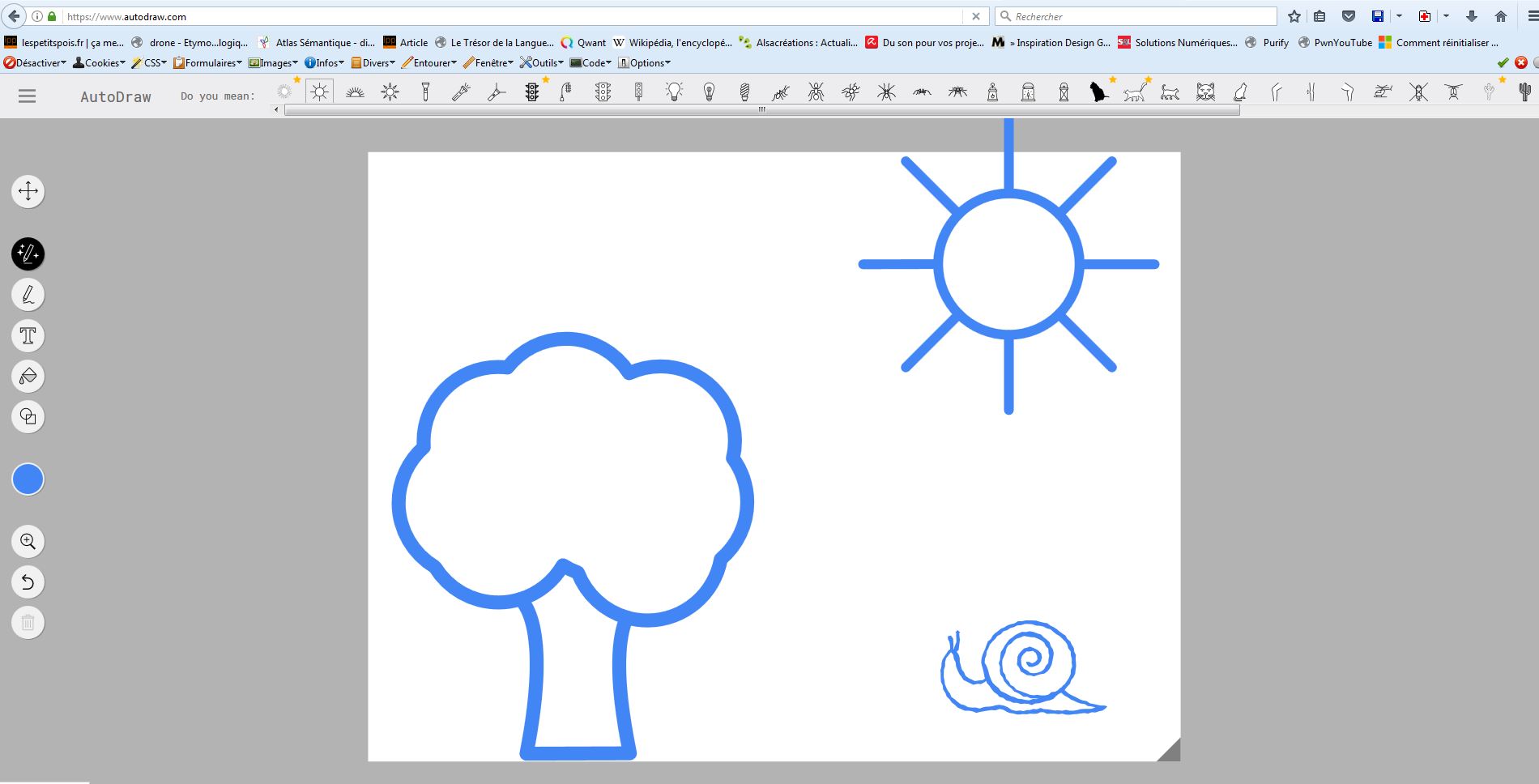This screenshot has height=784, width=1539.
Task: Select the Shape tool
Action: pyautogui.click(x=28, y=416)
